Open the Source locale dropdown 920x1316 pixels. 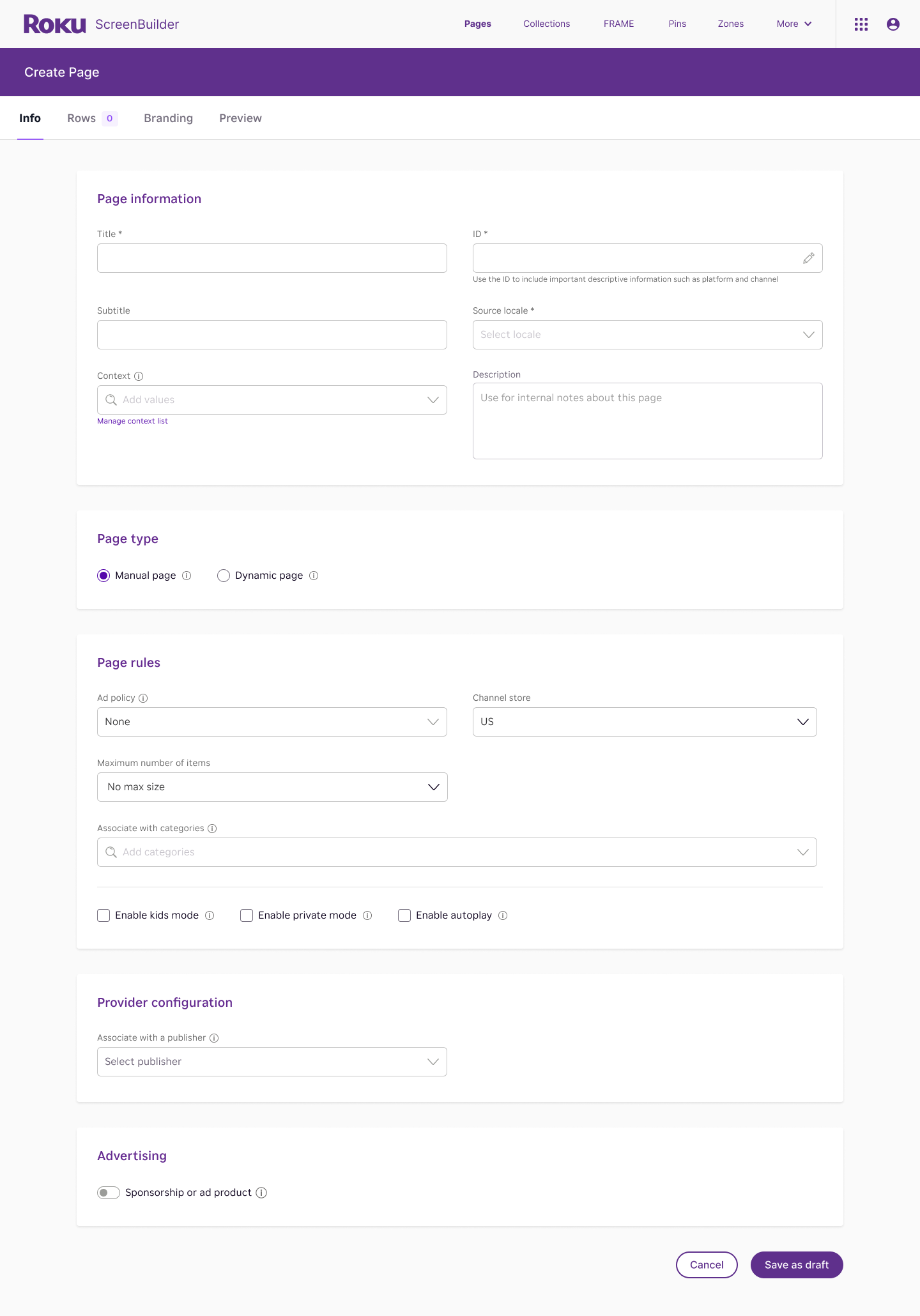pyautogui.click(x=647, y=335)
